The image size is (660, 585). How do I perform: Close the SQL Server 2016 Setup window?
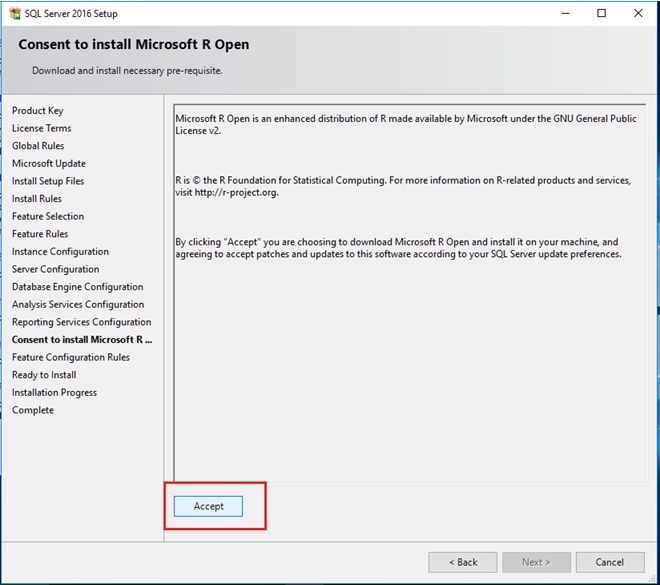pyautogui.click(x=637, y=14)
